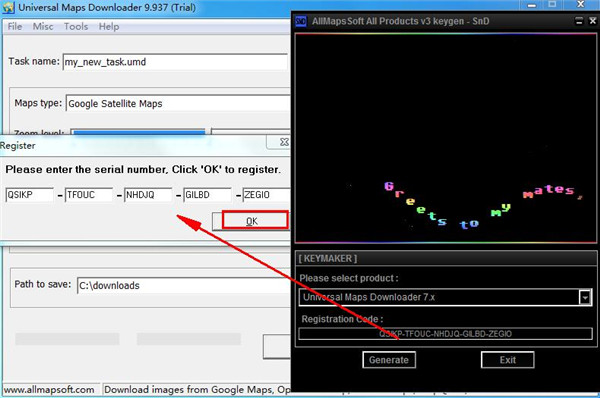Screen dimensions: 600x398
Task: Click the SnD icon in keygen title bar
Action: 301,21
